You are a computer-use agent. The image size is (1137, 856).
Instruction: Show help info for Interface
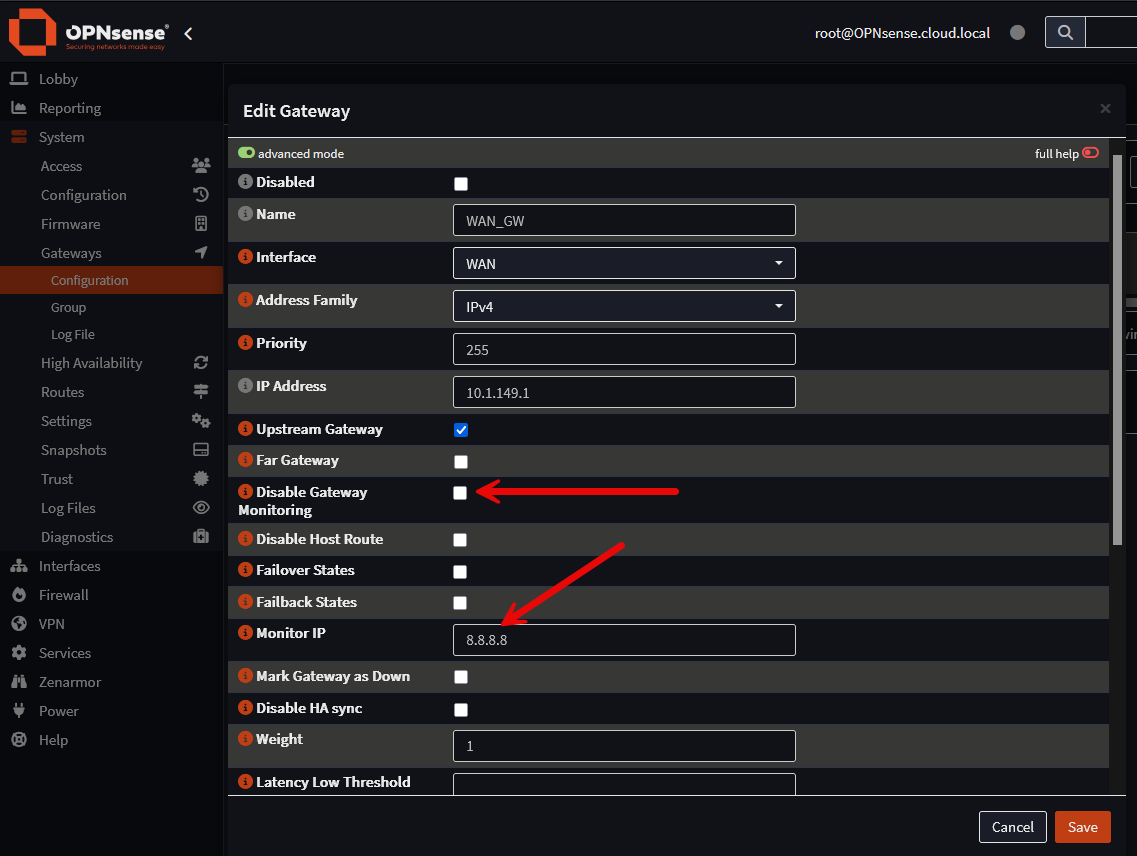click(245, 257)
